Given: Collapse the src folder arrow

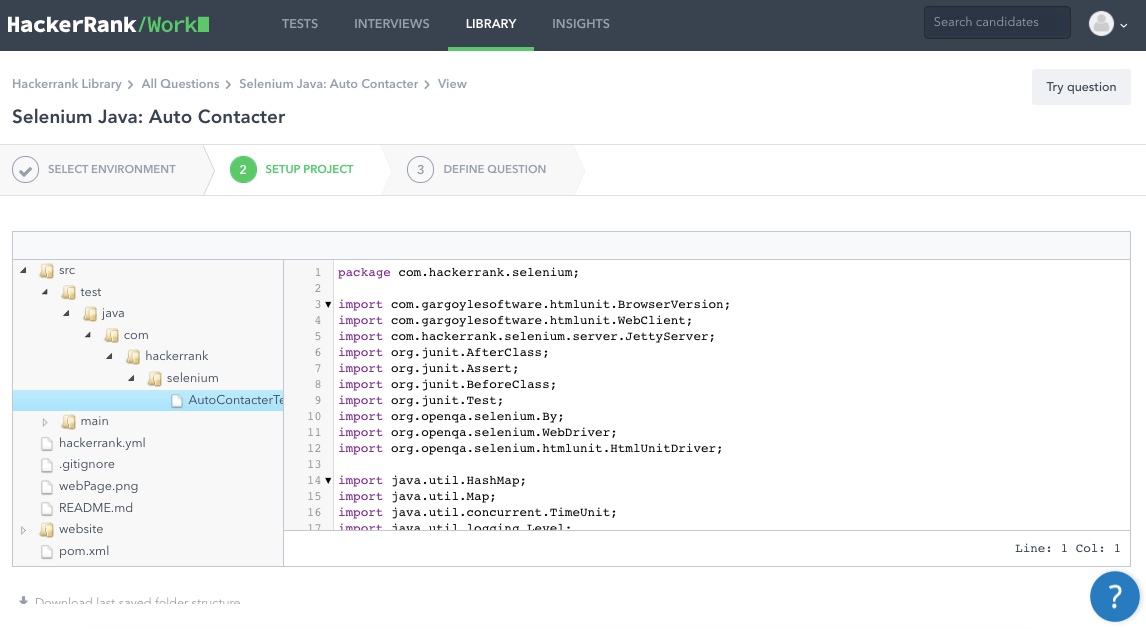Looking at the screenshot, I should (23, 270).
